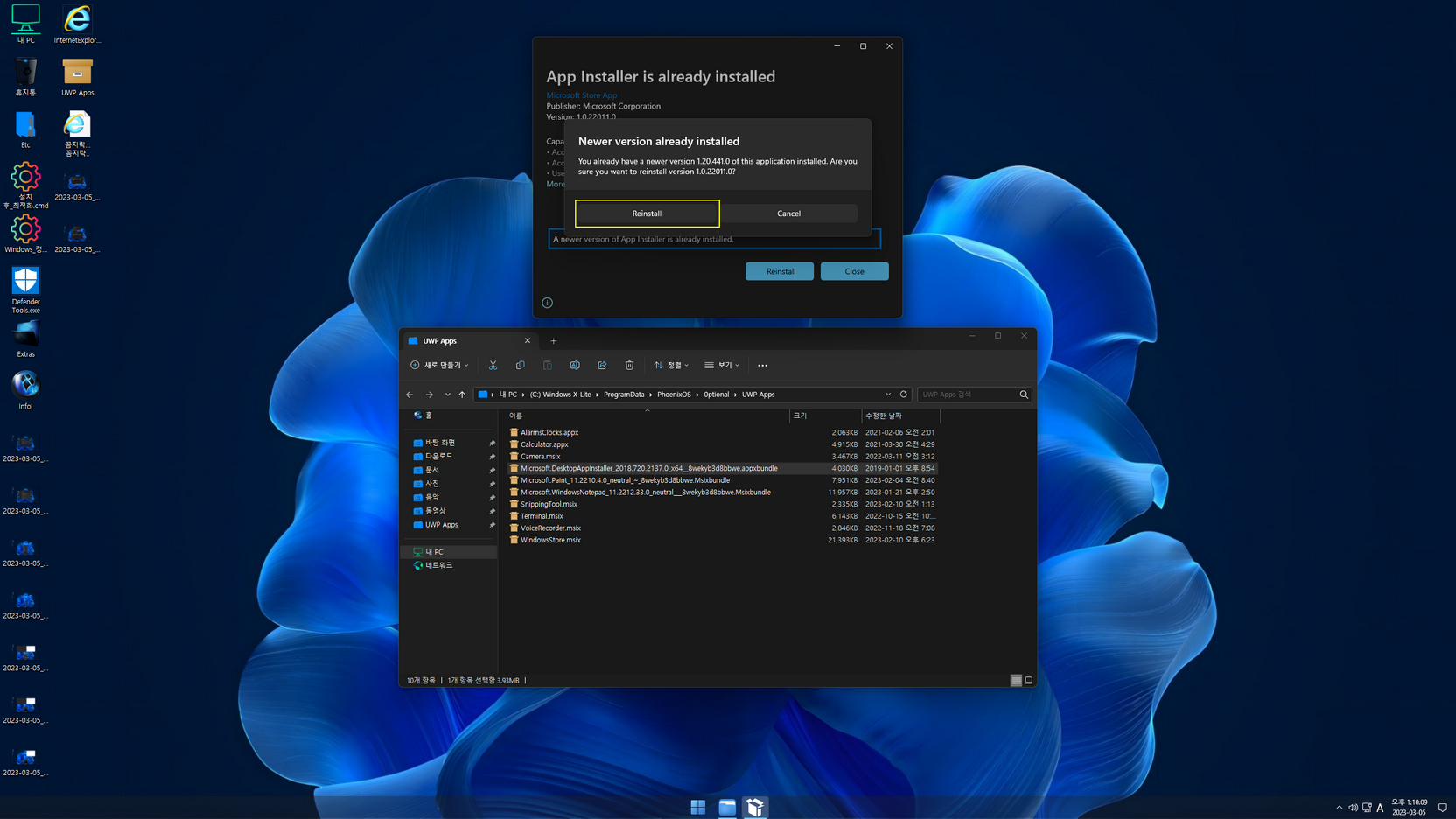
Task: Open the Windows Start button on taskbar
Action: [x=698, y=808]
